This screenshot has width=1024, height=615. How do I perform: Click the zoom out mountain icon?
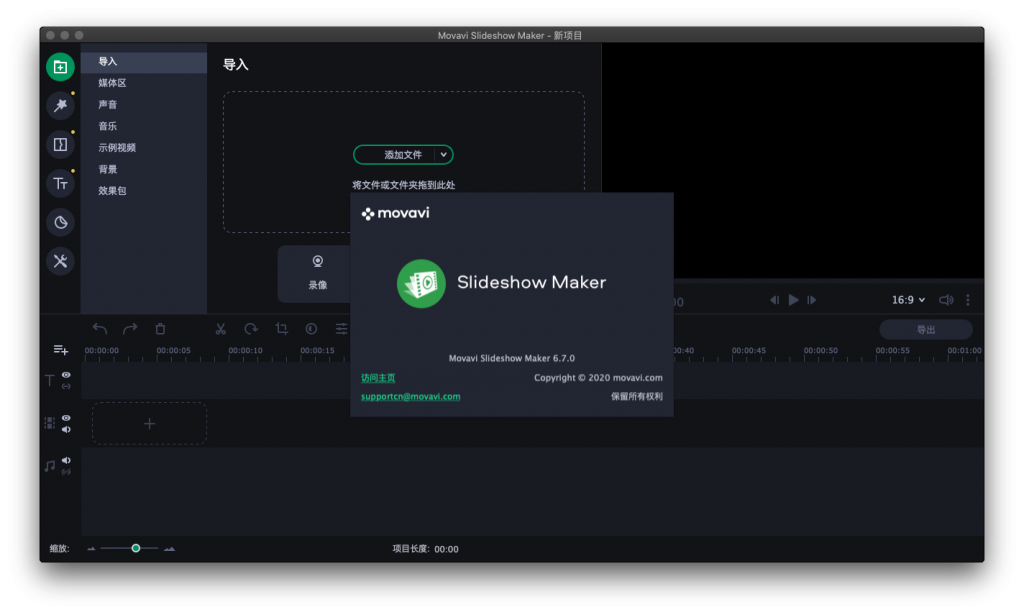91,548
